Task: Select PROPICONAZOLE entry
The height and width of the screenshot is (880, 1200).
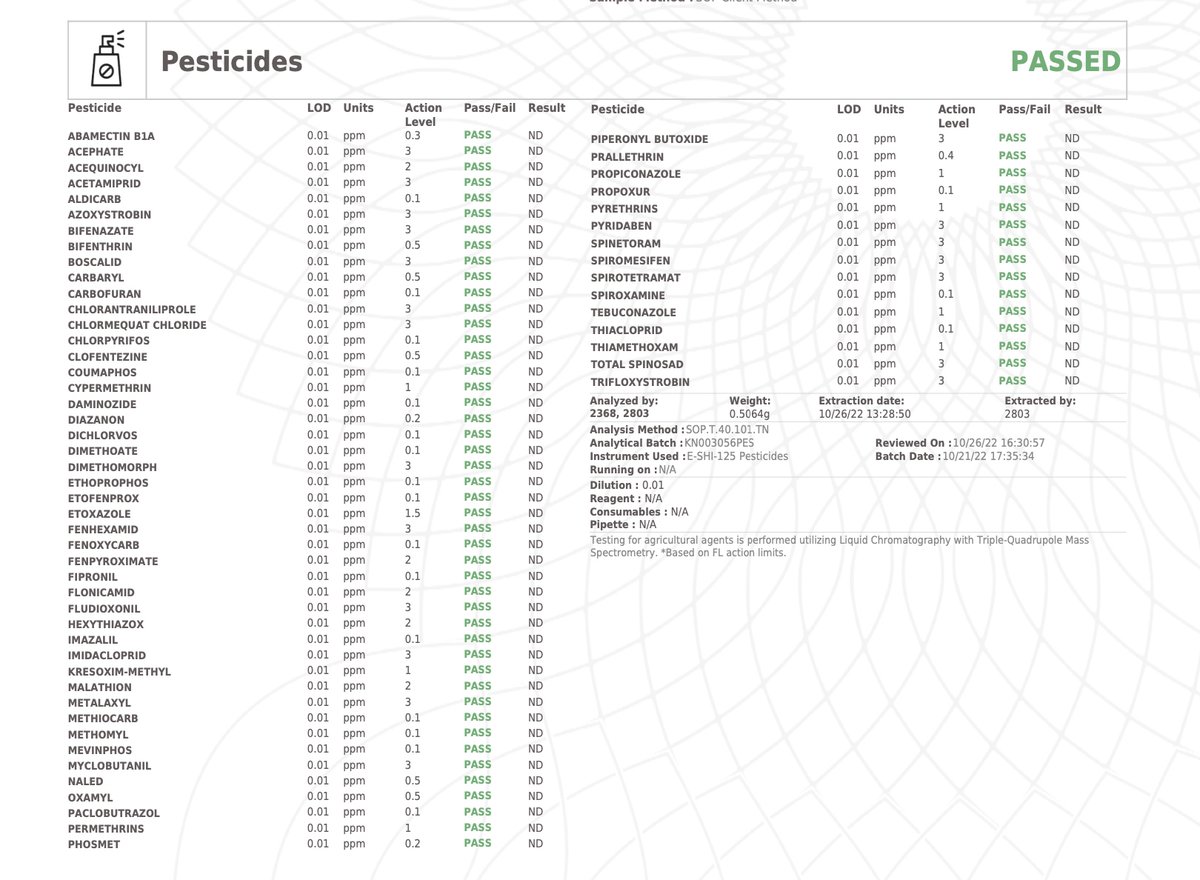Action: [x=636, y=174]
